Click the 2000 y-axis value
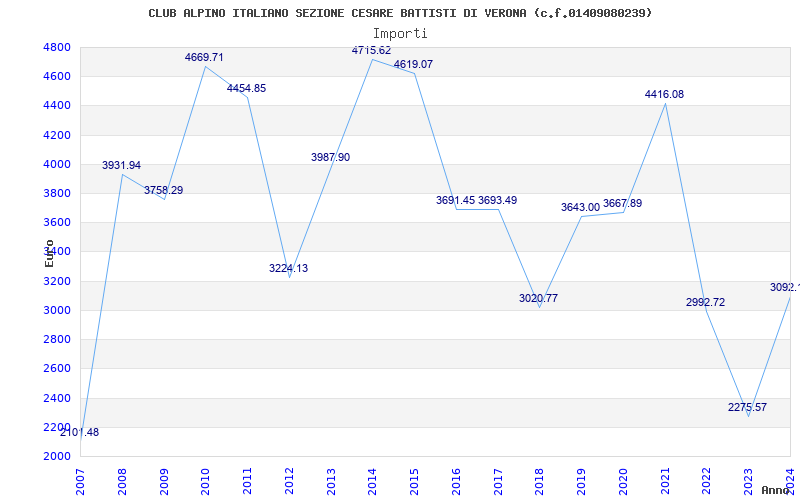The image size is (800, 500). (x=57, y=456)
